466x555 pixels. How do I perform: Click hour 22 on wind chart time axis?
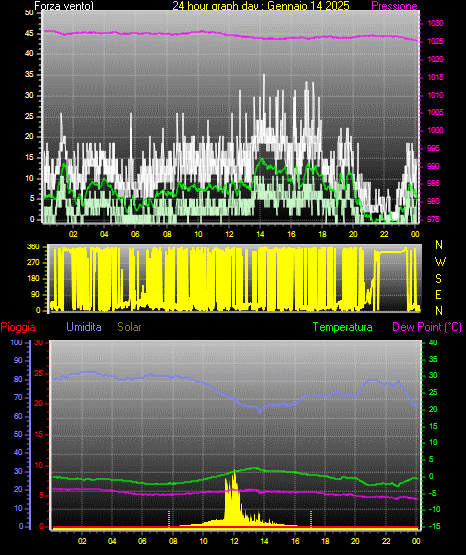pos(384,234)
